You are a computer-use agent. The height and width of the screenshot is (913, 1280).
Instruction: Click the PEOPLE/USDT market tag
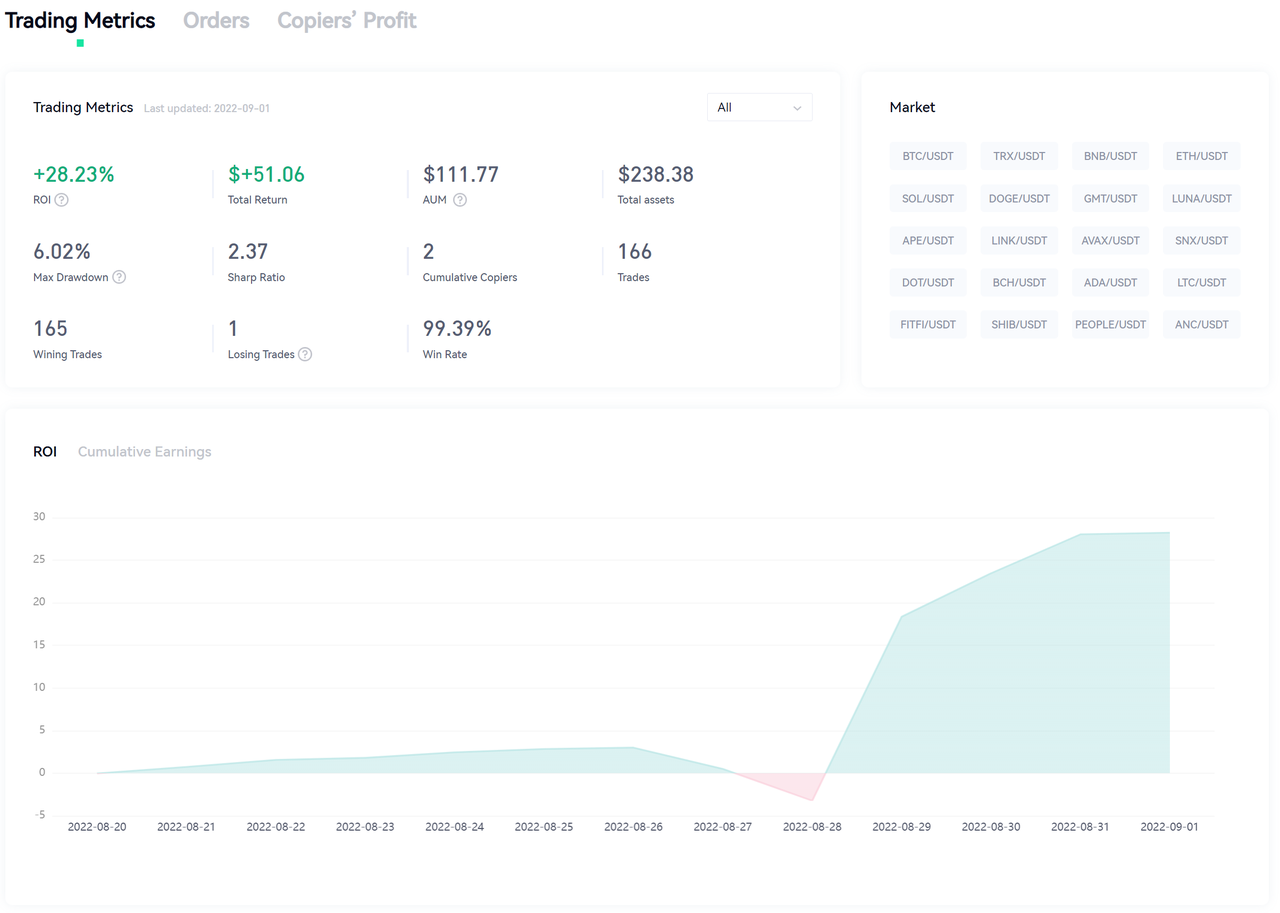pos(1110,324)
